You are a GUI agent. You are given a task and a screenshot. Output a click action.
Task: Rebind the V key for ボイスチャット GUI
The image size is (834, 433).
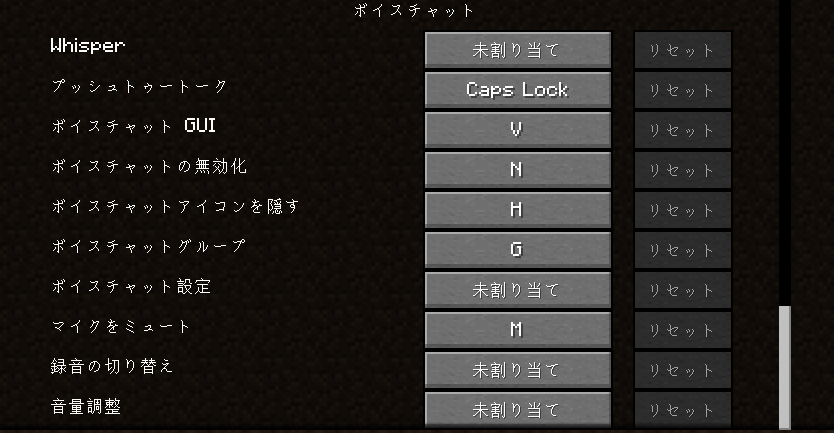[518, 130]
